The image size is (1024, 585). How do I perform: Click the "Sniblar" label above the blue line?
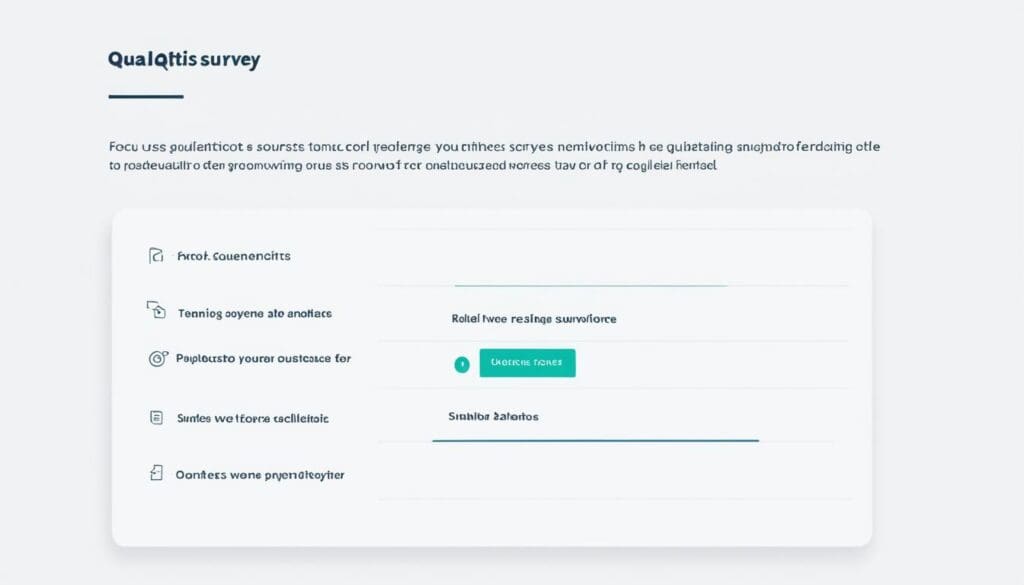click(x=493, y=416)
